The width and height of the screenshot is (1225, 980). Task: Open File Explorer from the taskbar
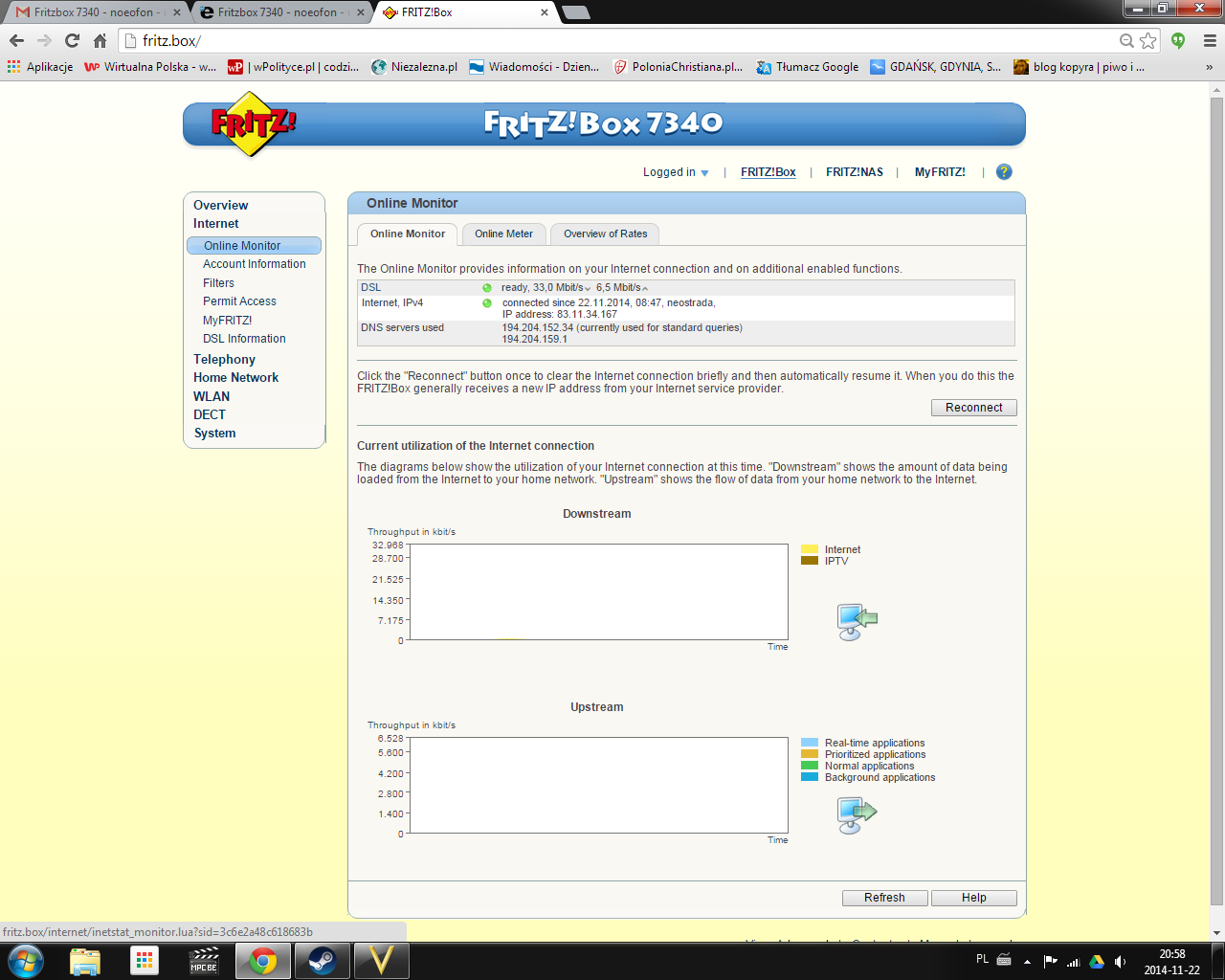coord(85,961)
